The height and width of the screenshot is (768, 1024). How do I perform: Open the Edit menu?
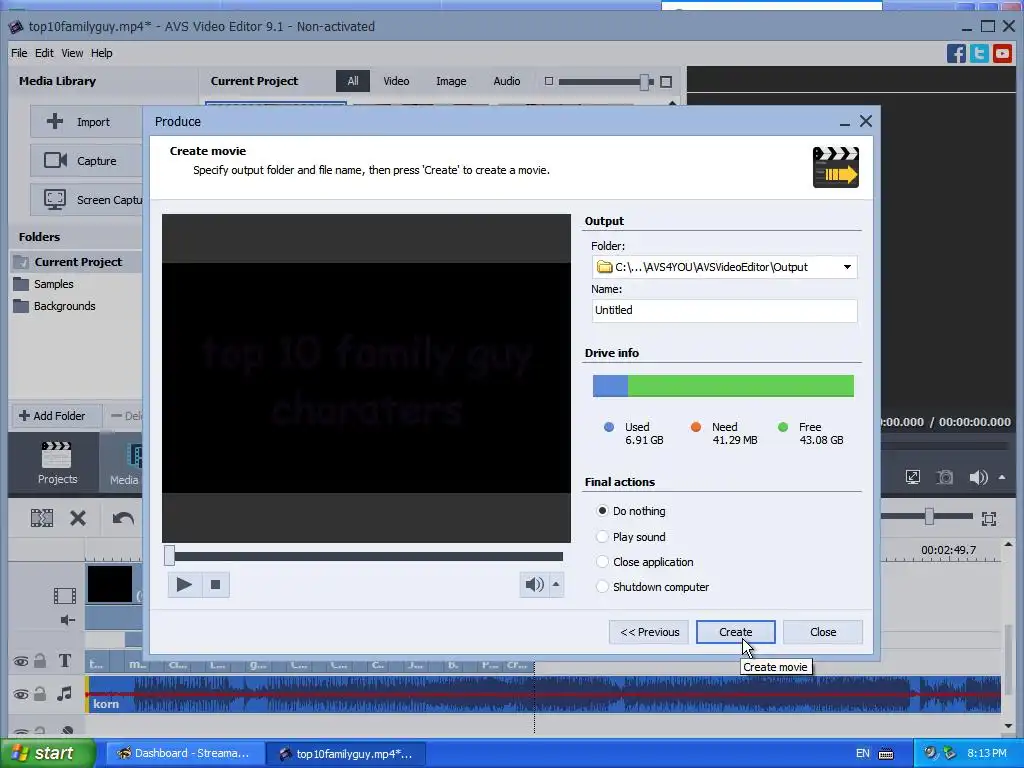(44, 53)
